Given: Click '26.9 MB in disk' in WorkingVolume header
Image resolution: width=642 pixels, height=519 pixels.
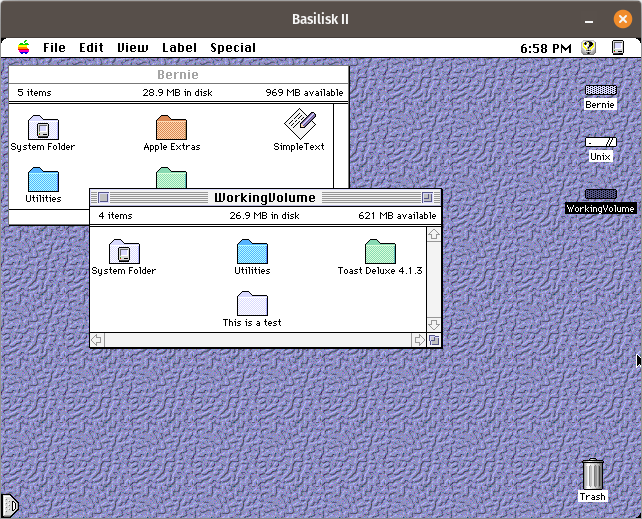Looking at the screenshot, I should tap(264, 216).
